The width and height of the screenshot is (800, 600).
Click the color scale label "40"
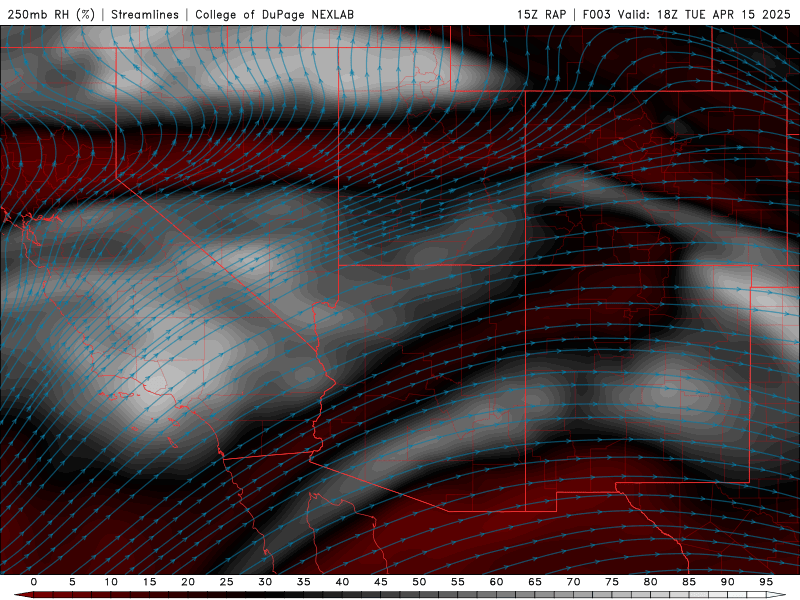342,582
